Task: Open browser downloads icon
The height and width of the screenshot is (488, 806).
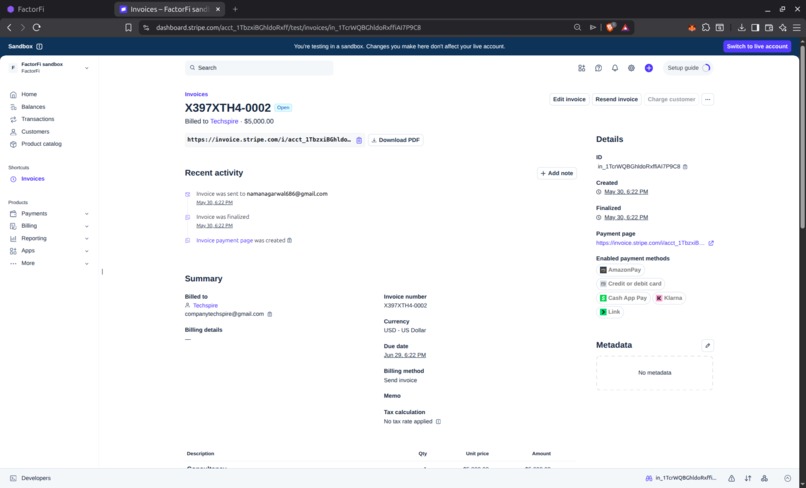Action: tap(741, 27)
